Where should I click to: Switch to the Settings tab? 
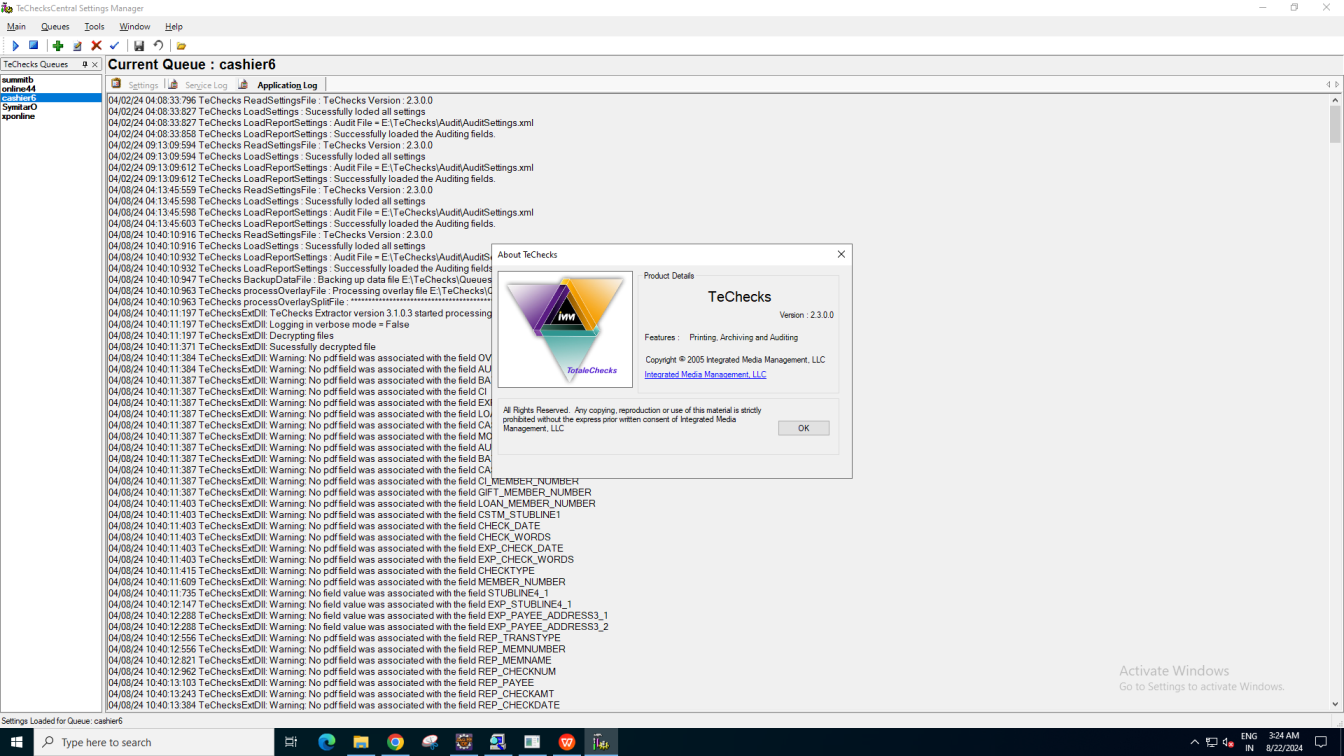143,85
